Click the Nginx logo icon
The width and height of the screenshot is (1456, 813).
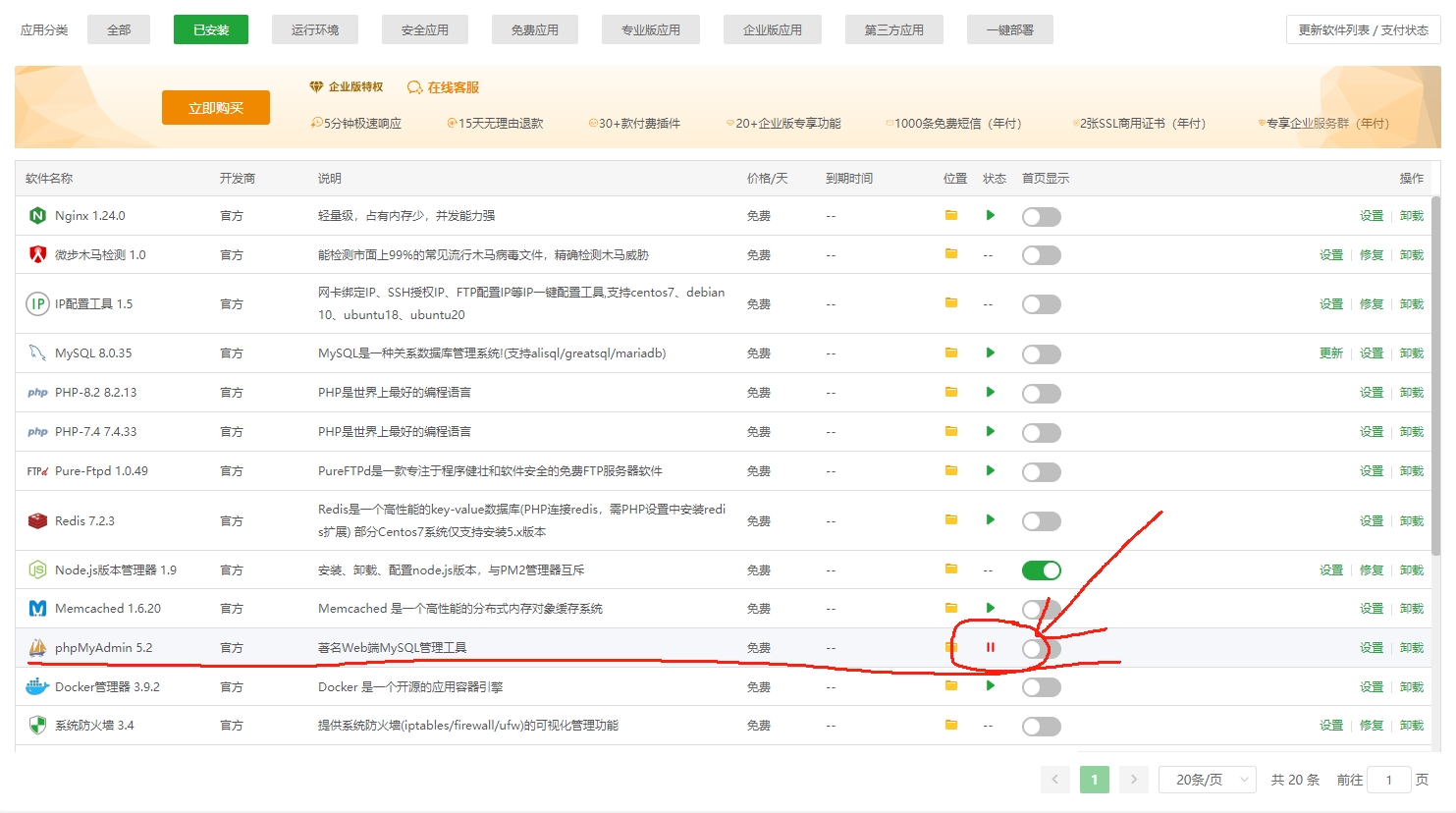(x=37, y=215)
